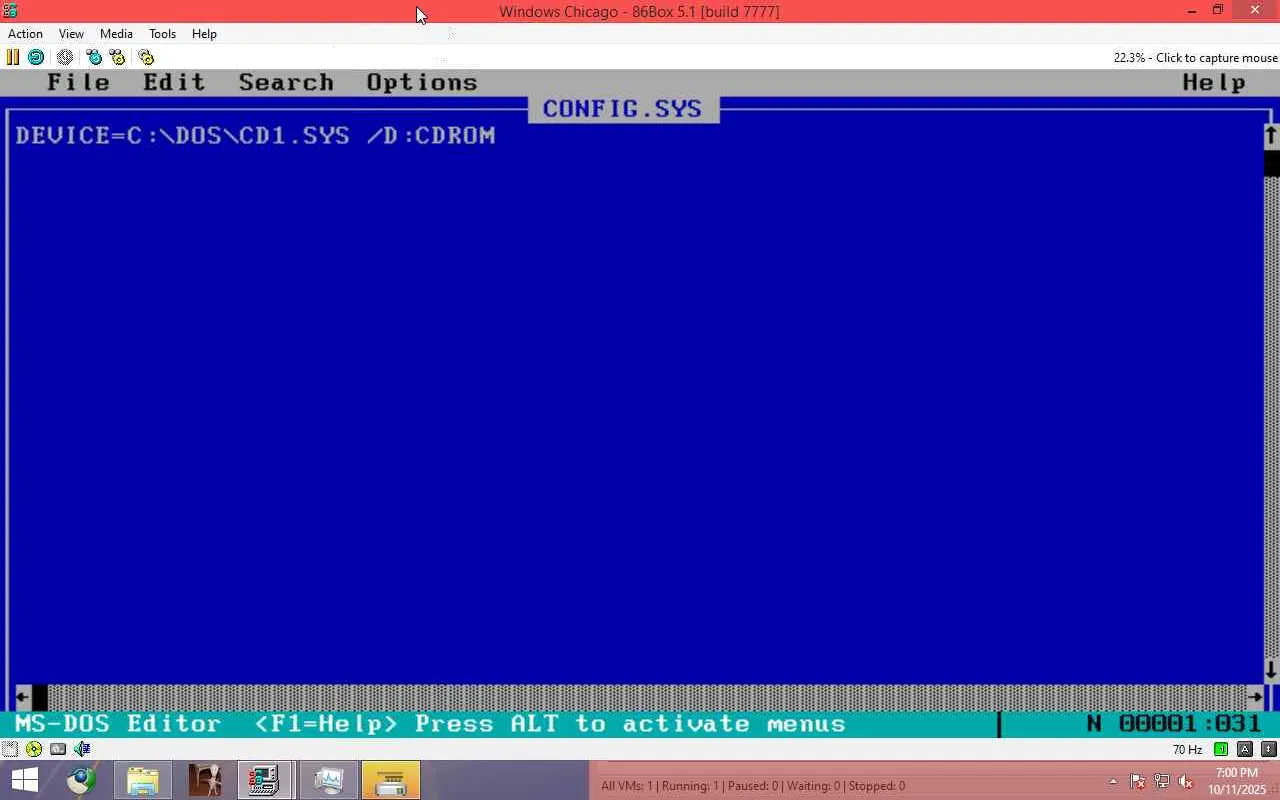Click the hard disk status bar icon
Image resolution: width=1280 pixels, height=800 pixels.
[58, 749]
